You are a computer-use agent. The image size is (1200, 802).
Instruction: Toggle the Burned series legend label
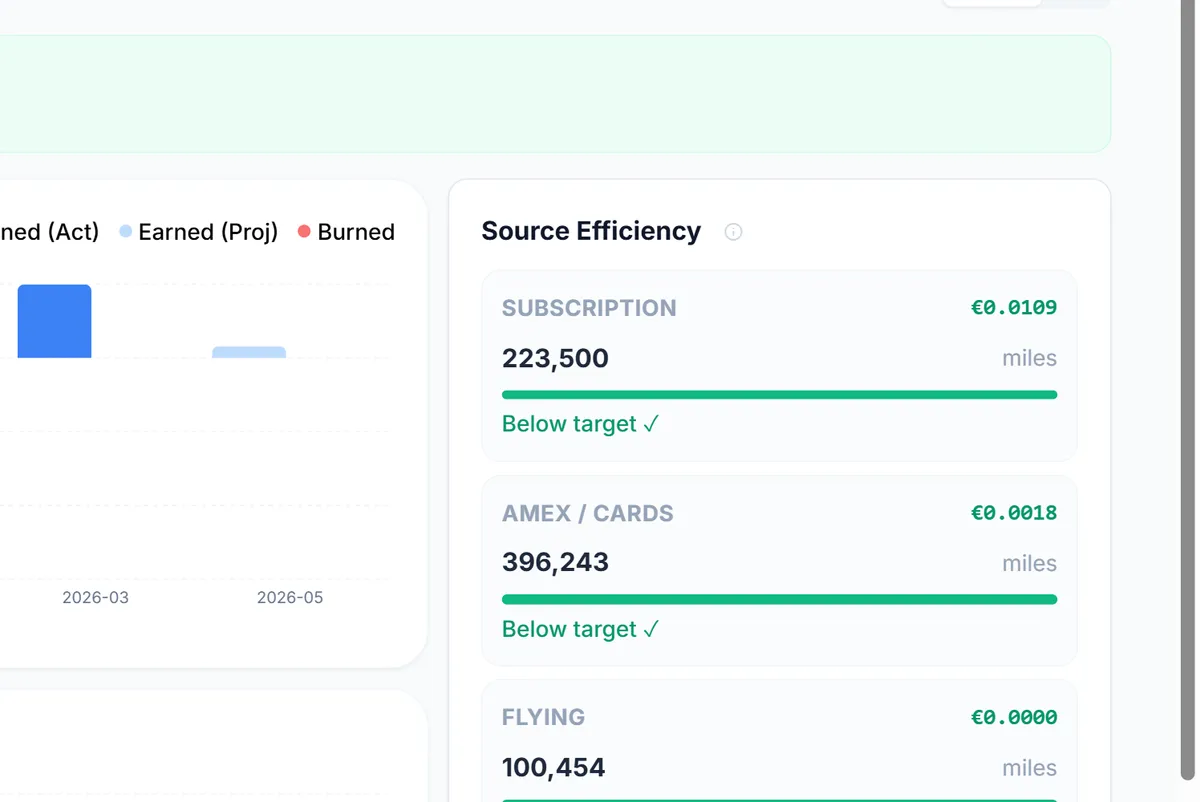click(355, 232)
